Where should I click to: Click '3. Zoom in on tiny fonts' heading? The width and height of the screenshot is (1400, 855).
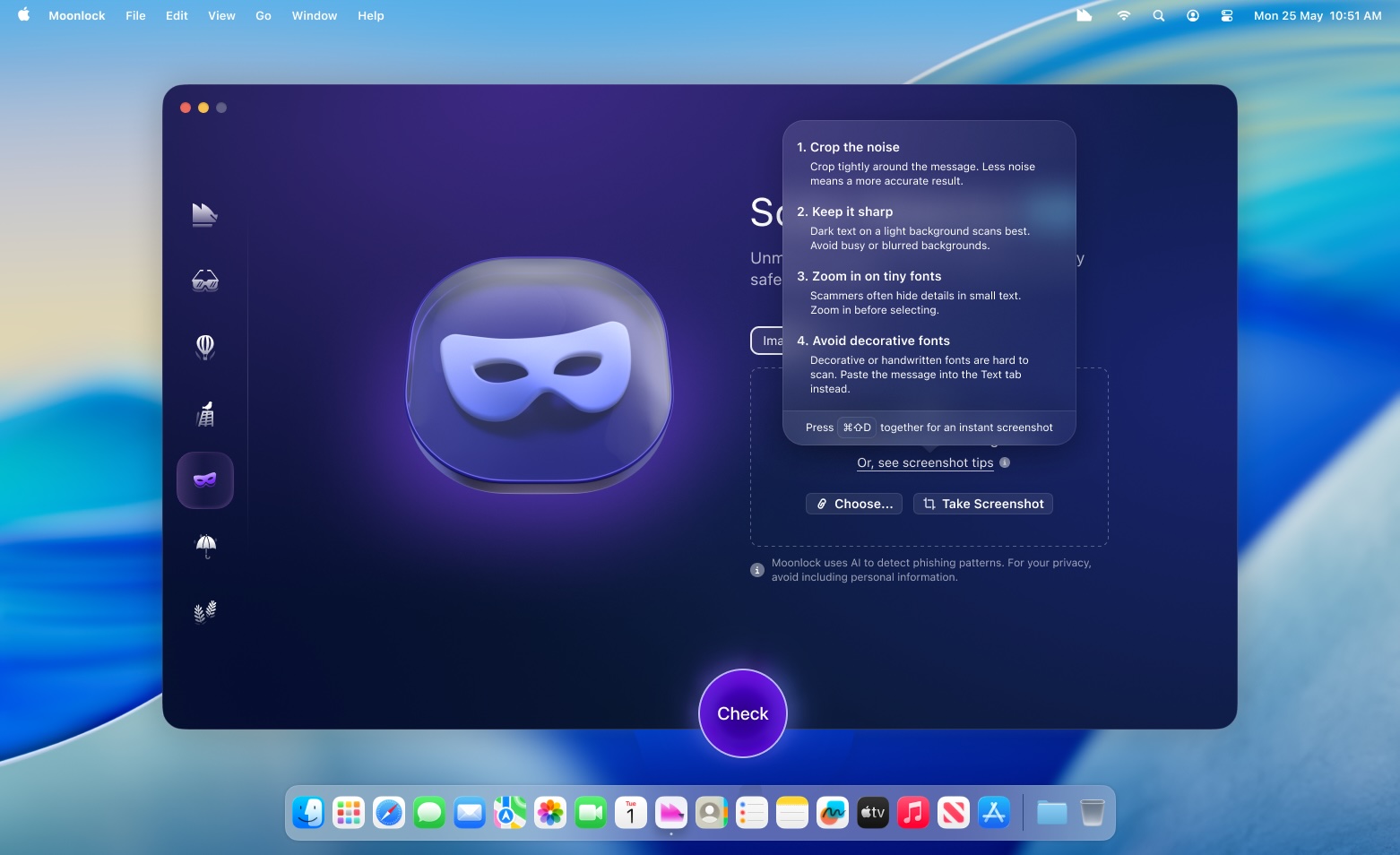(869, 276)
